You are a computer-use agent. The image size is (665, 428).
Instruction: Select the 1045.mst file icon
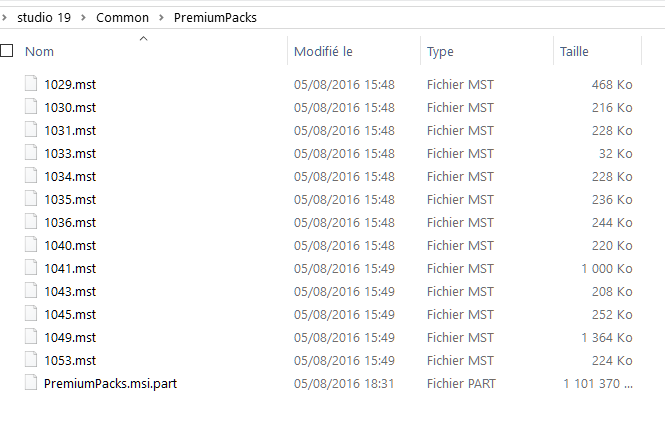tap(31, 313)
